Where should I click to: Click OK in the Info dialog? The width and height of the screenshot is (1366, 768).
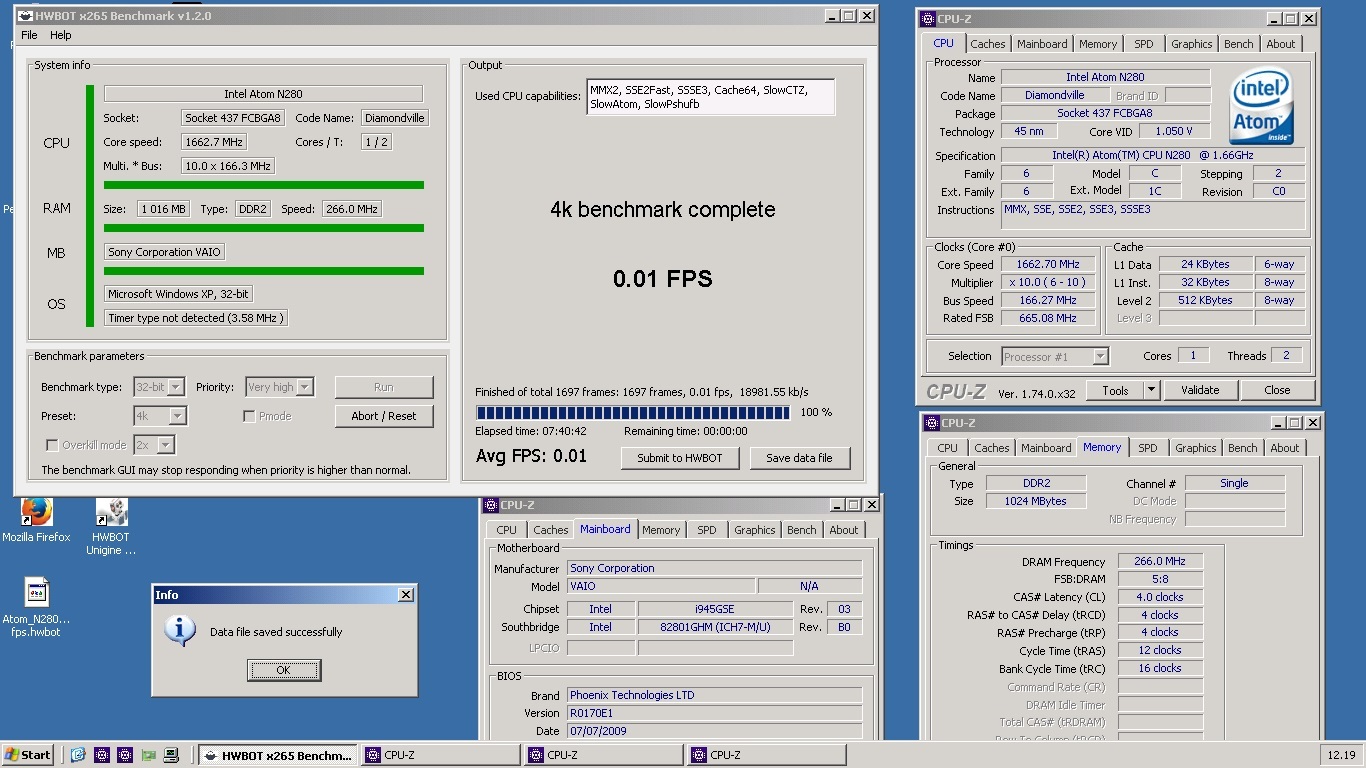[x=284, y=670]
